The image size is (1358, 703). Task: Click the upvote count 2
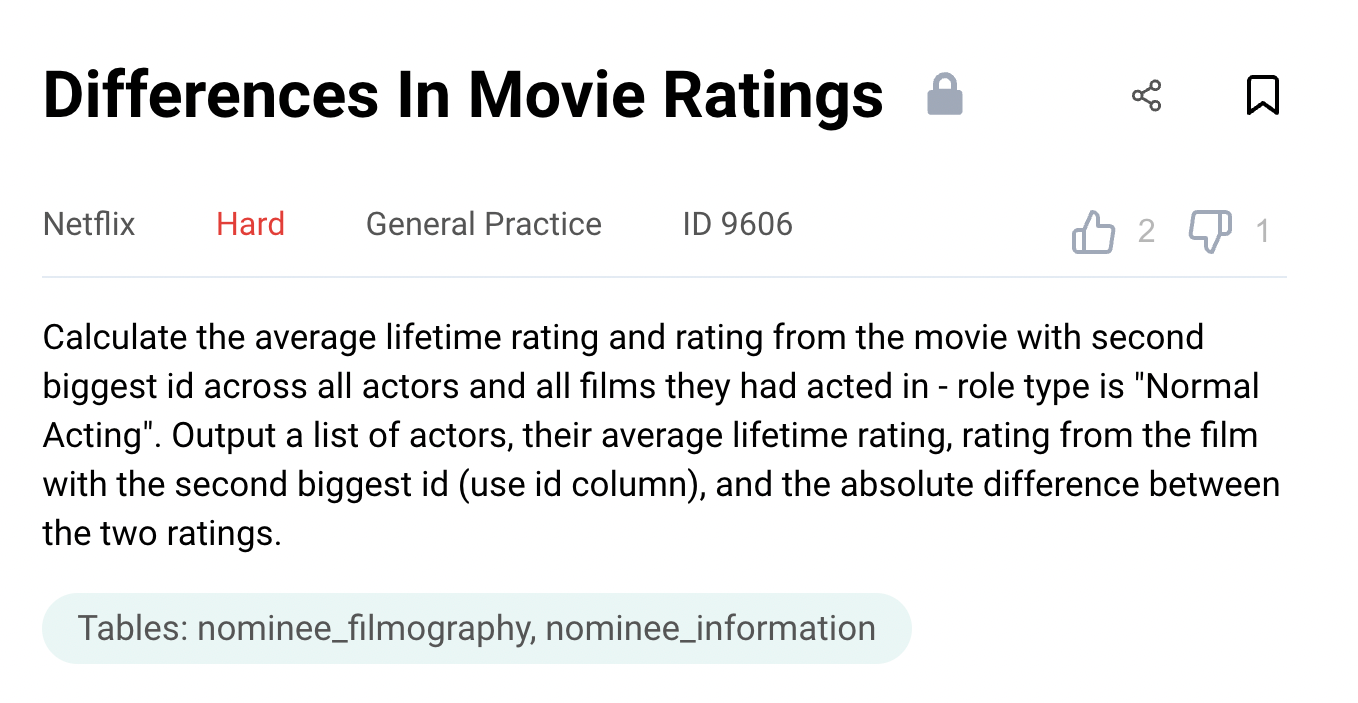(1146, 232)
